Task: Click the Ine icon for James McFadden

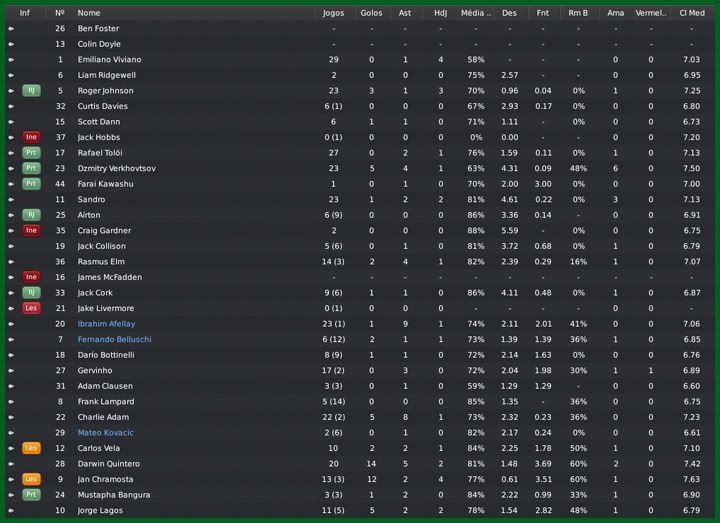Action: [x=31, y=277]
